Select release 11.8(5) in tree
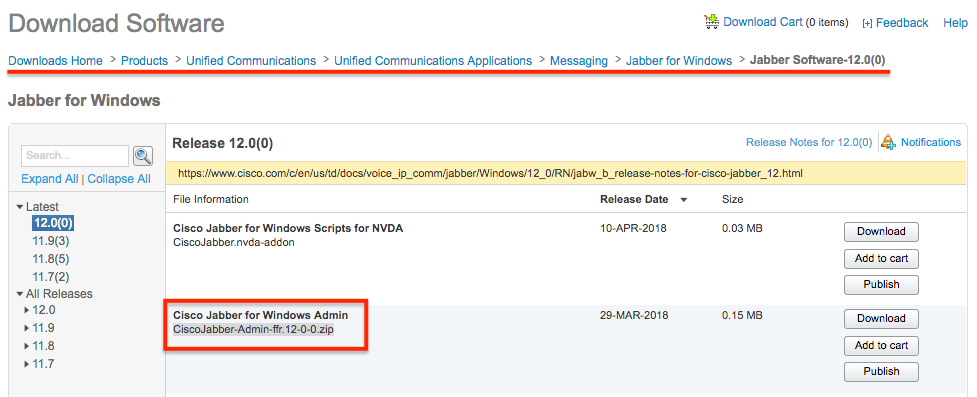 click(50, 258)
